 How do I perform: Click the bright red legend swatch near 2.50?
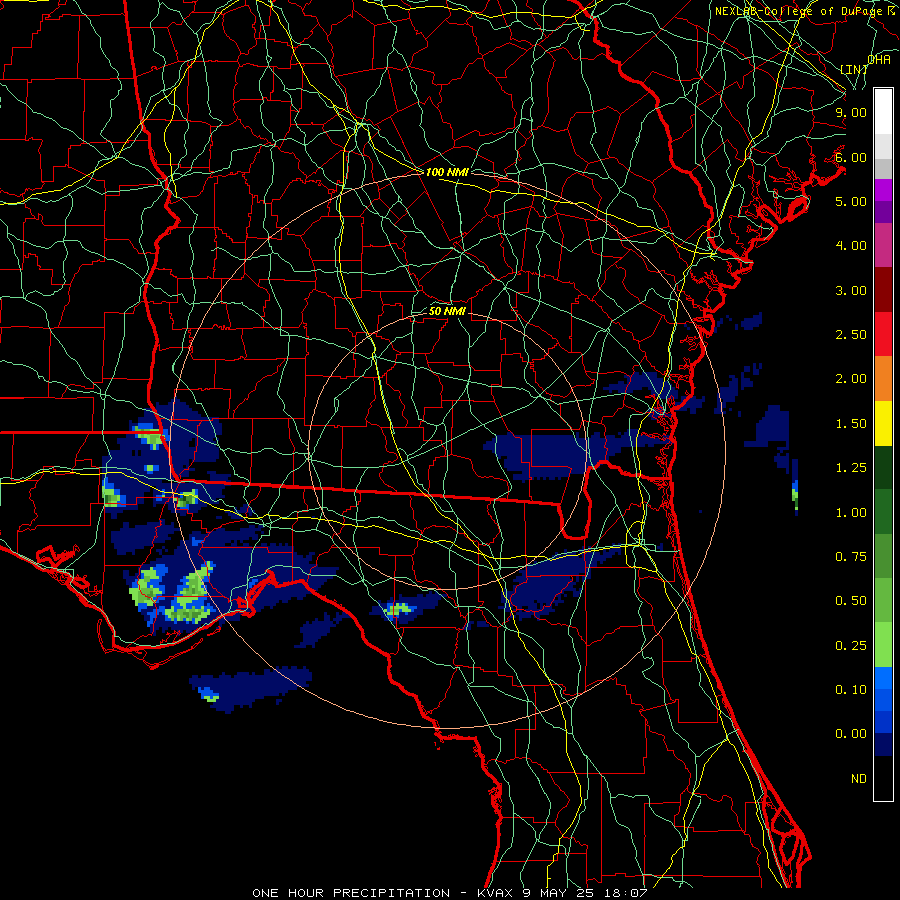(x=883, y=334)
